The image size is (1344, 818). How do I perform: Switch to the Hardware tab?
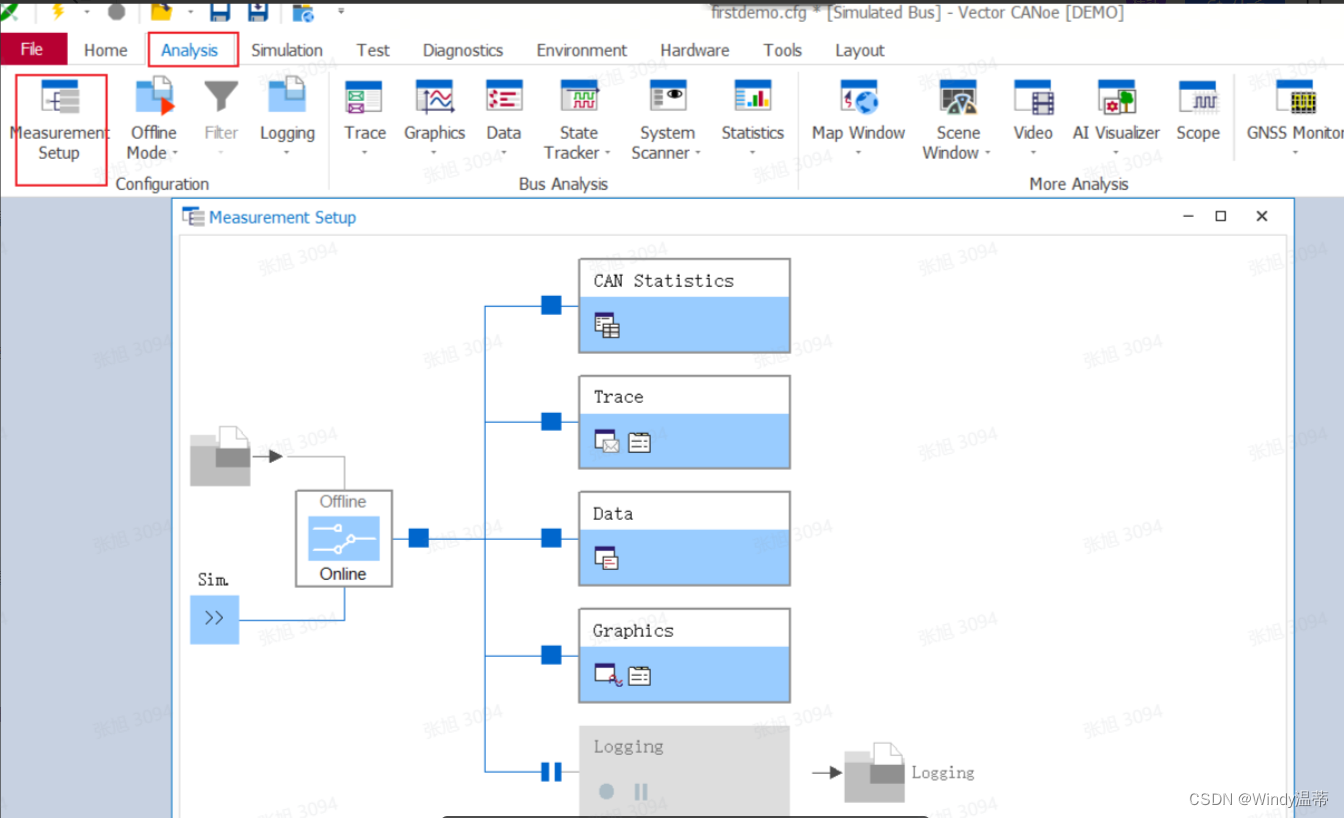695,50
